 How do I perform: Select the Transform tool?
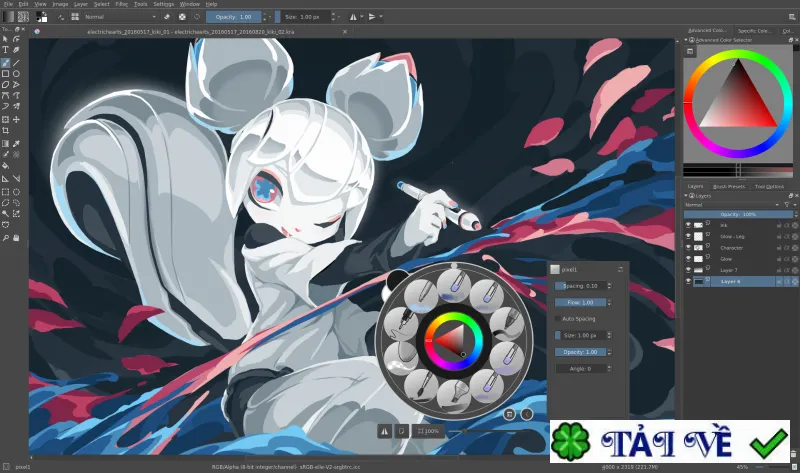coord(5,119)
